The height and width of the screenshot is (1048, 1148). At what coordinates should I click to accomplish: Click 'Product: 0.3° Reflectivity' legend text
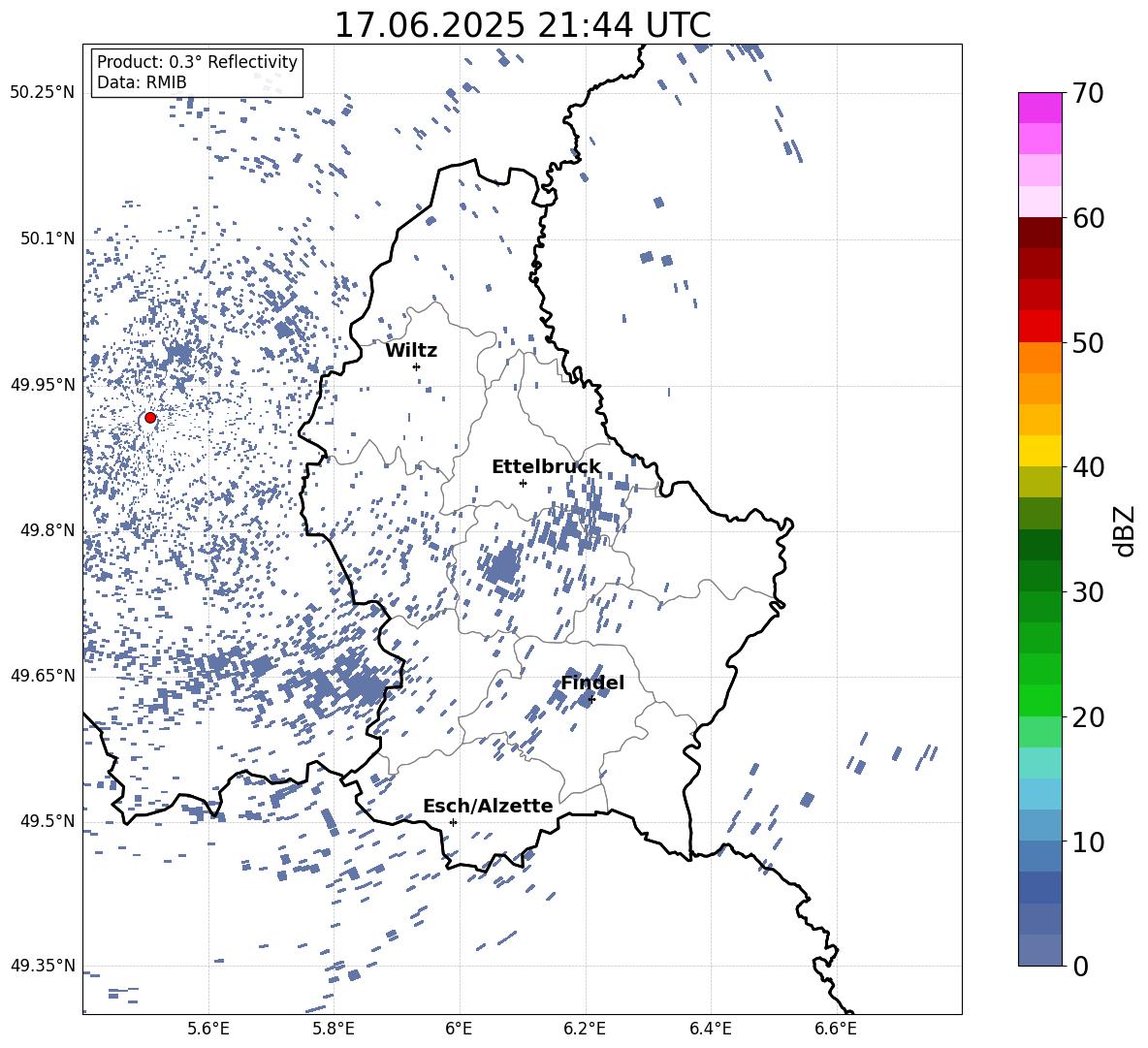pyautogui.click(x=197, y=62)
